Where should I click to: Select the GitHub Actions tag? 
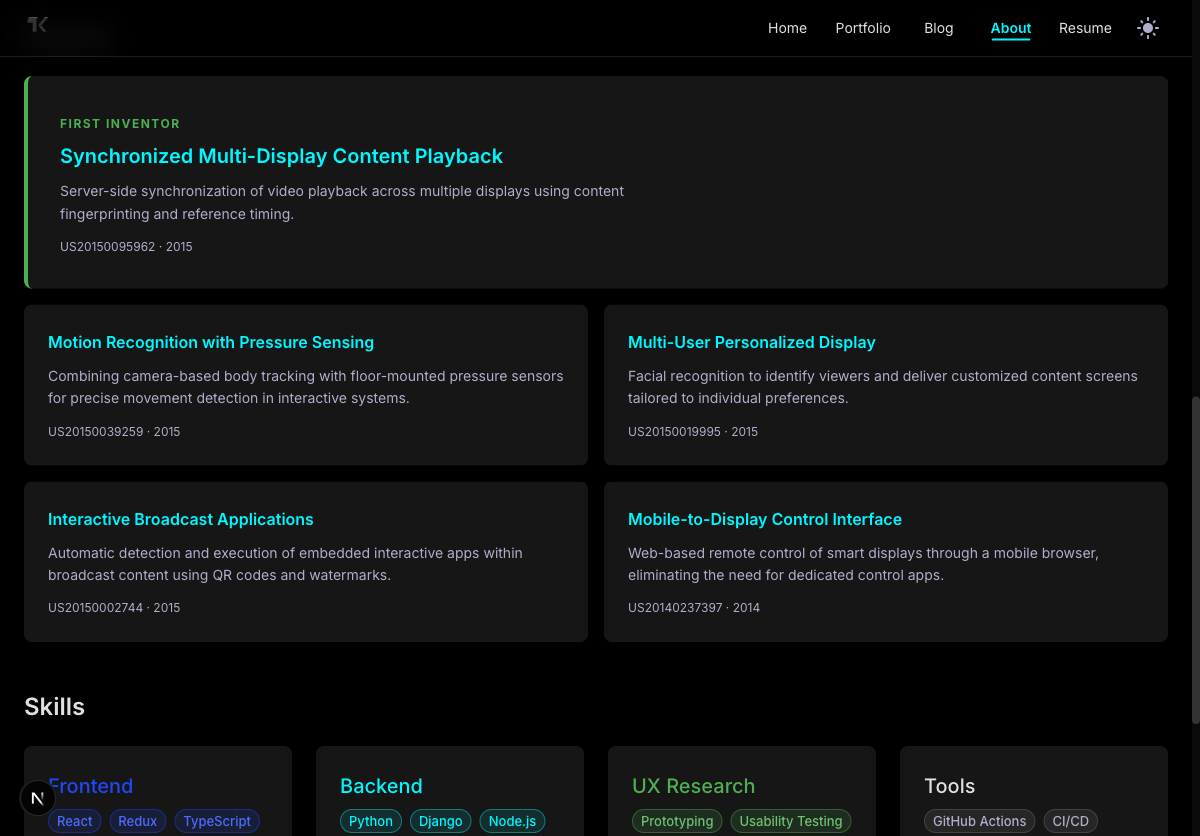click(979, 821)
